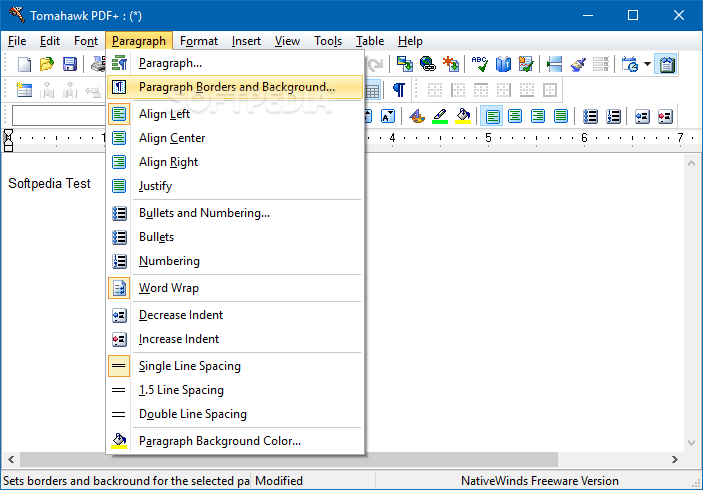Viewport: 703px width, 490px height.
Task: Select the Bullets menu entry
Action: [x=235, y=237]
